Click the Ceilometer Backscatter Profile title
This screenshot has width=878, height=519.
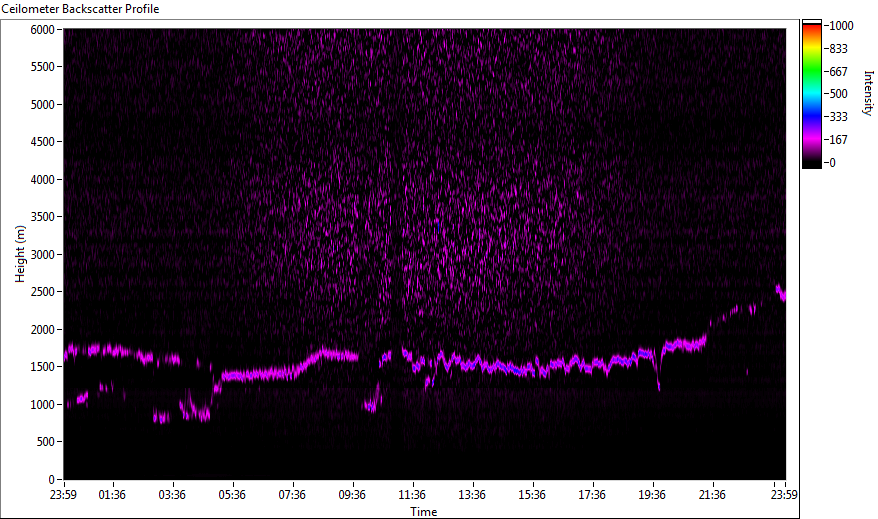click(x=80, y=9)
